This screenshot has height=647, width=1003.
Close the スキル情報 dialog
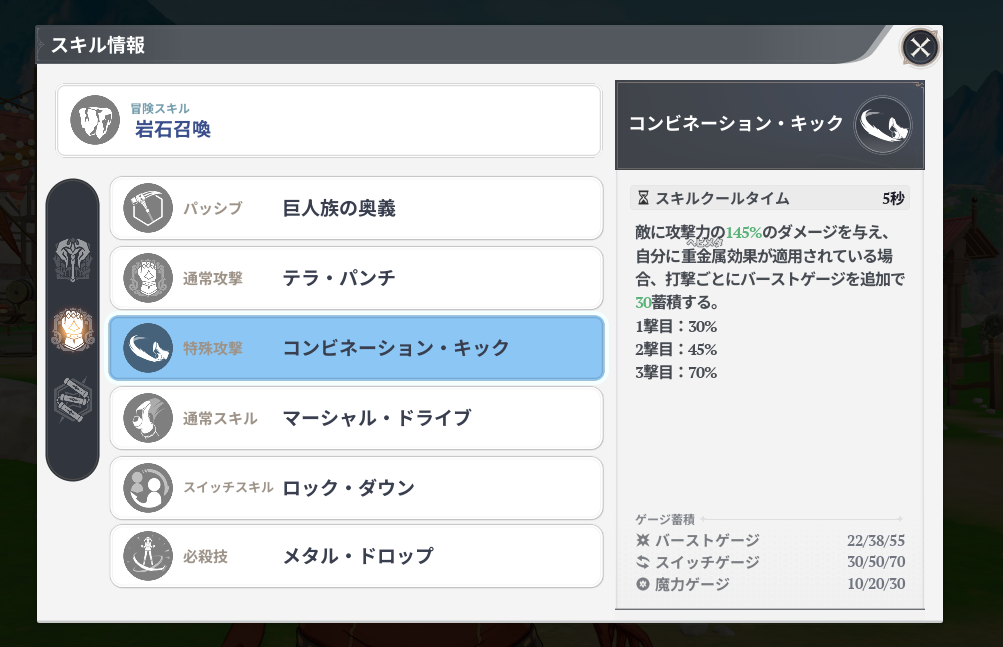coord(920,47)
